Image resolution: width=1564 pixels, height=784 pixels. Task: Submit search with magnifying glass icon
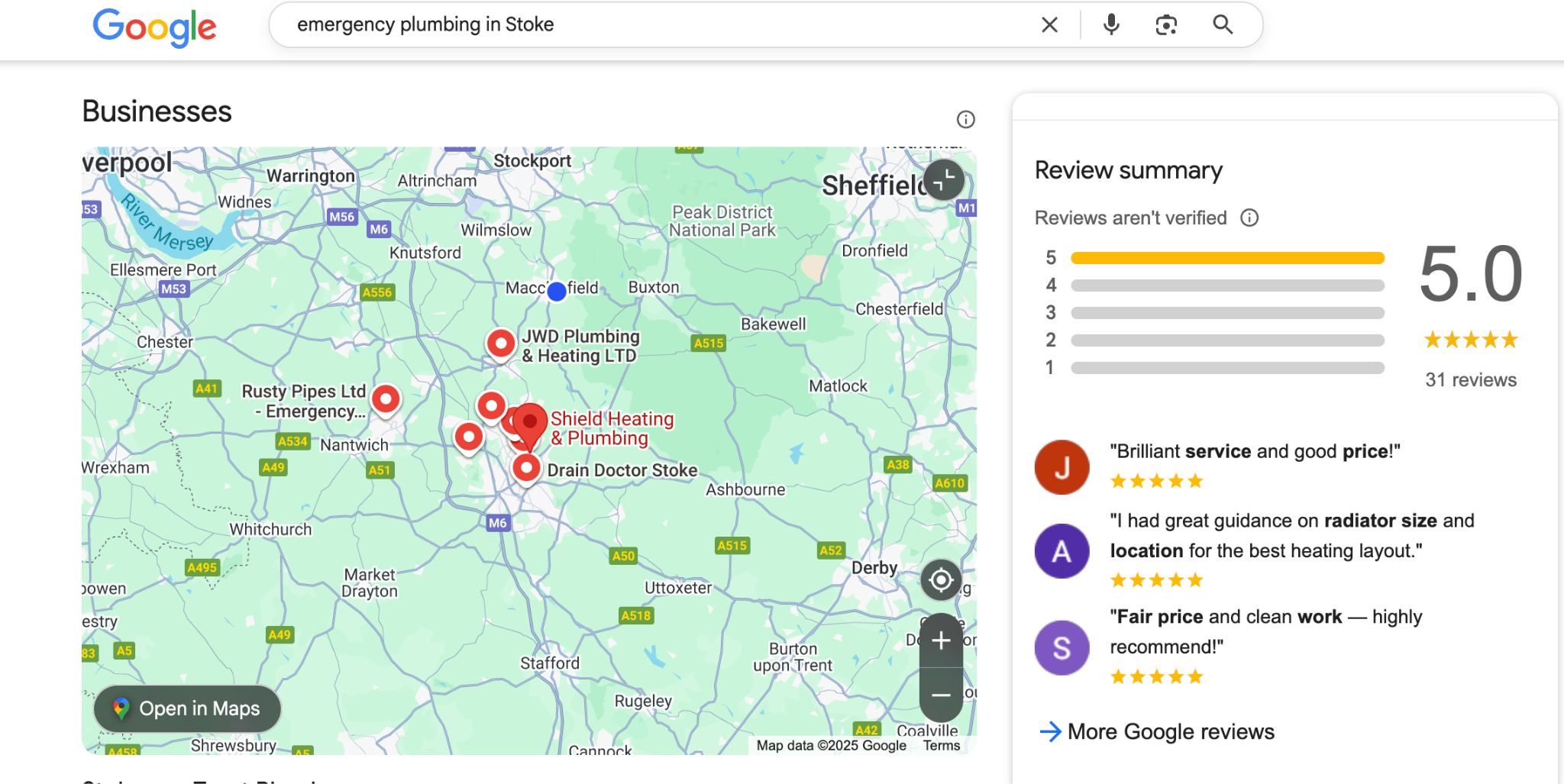1223,24
